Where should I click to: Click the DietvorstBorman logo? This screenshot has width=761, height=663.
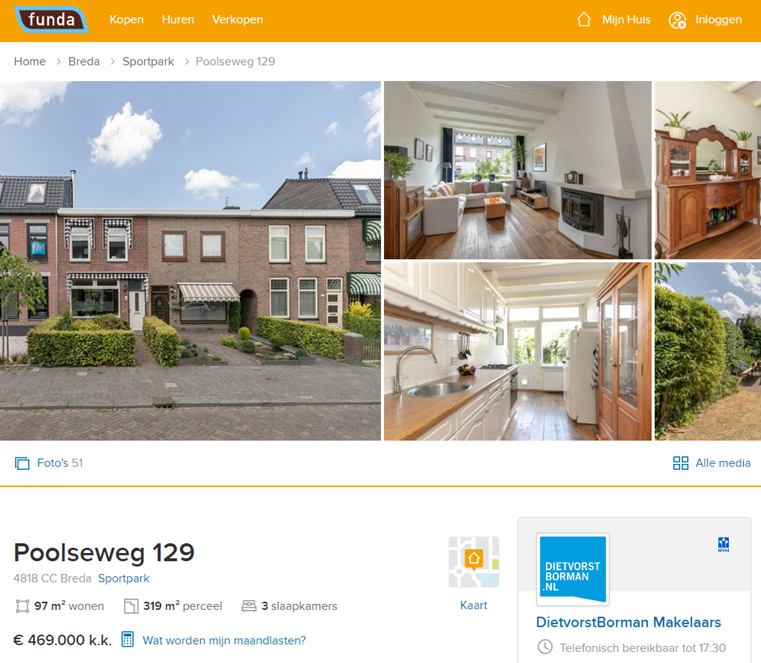(573, 569)
